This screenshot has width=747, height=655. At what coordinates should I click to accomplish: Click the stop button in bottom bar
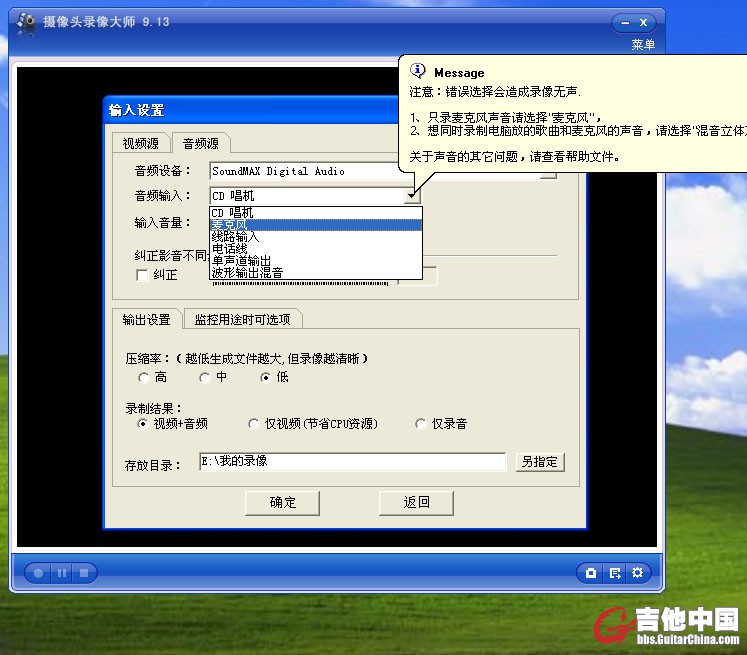tap(84, 573)
